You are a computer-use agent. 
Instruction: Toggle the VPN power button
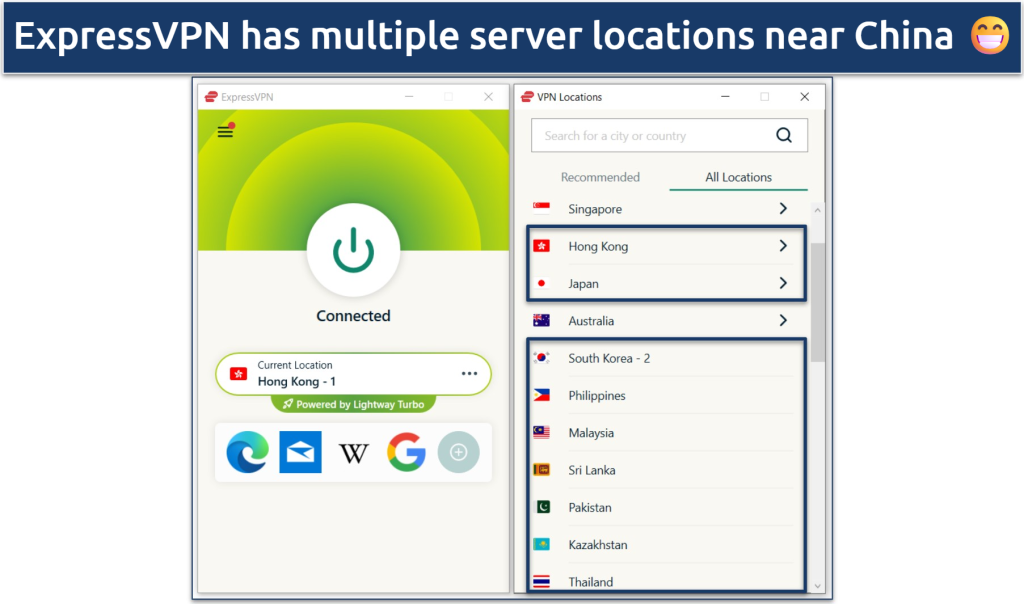353,249
